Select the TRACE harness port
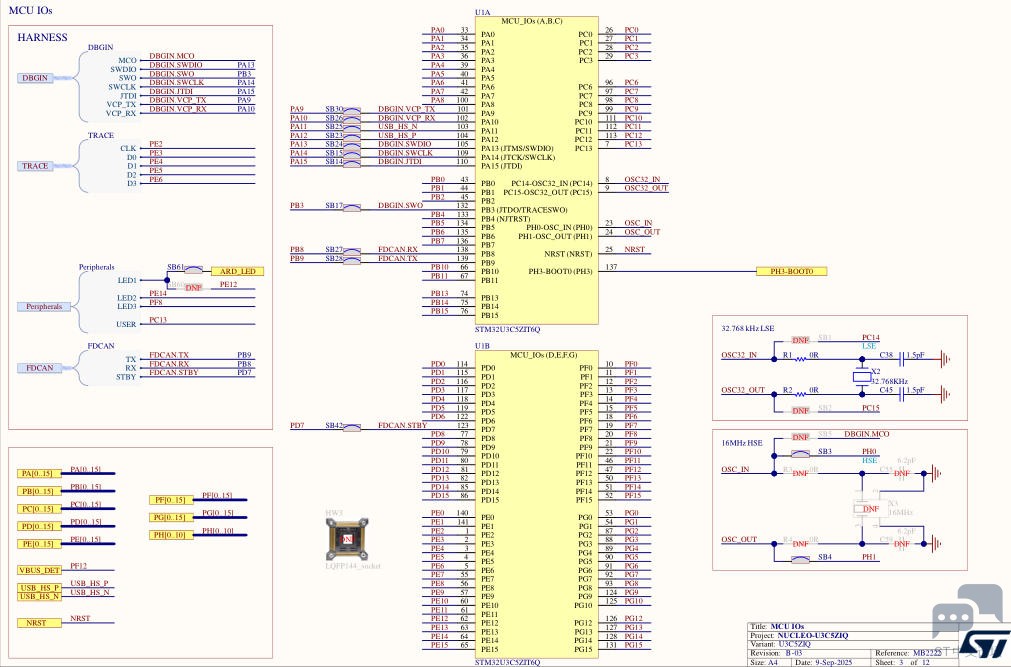The width and height of the screenshot is (1011, 667). pyautogui.click(x=35, y=166)
